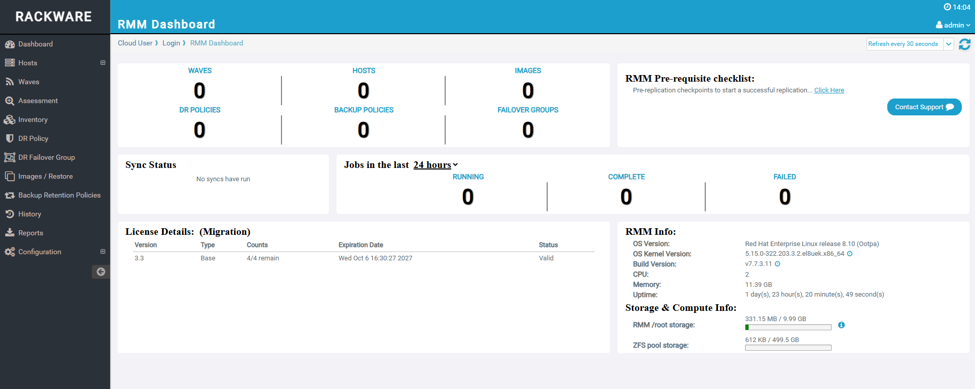Click the Dashboard sidebar icon
Screen dimensions: 975x389
pos(9,44)
